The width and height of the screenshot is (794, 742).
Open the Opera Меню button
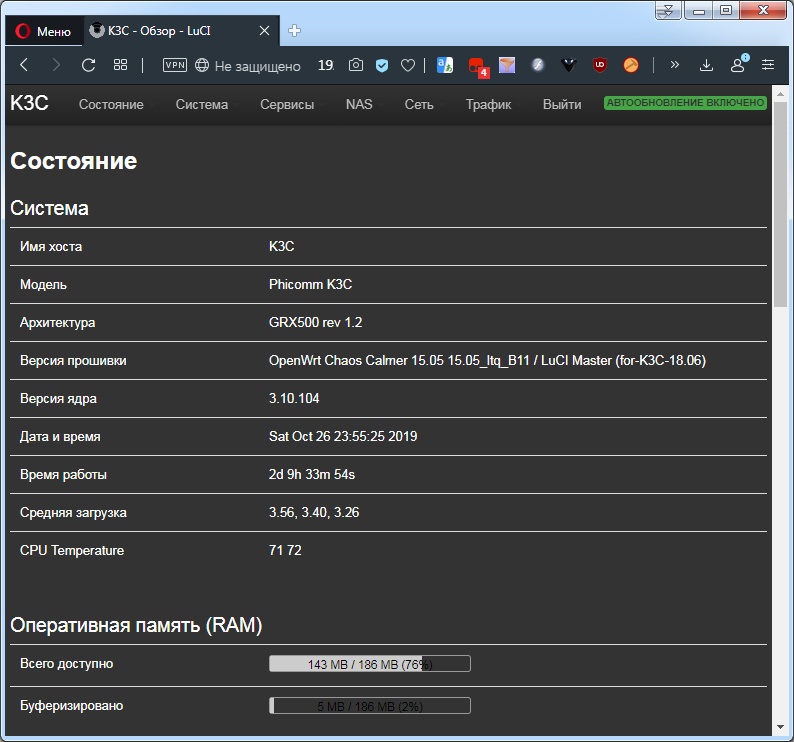(x=43, y=31)
